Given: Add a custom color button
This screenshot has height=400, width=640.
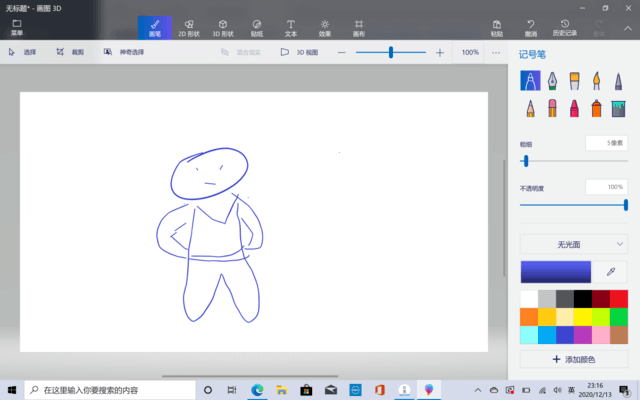Looking at the screenshot, I should (x=573, y=359).
